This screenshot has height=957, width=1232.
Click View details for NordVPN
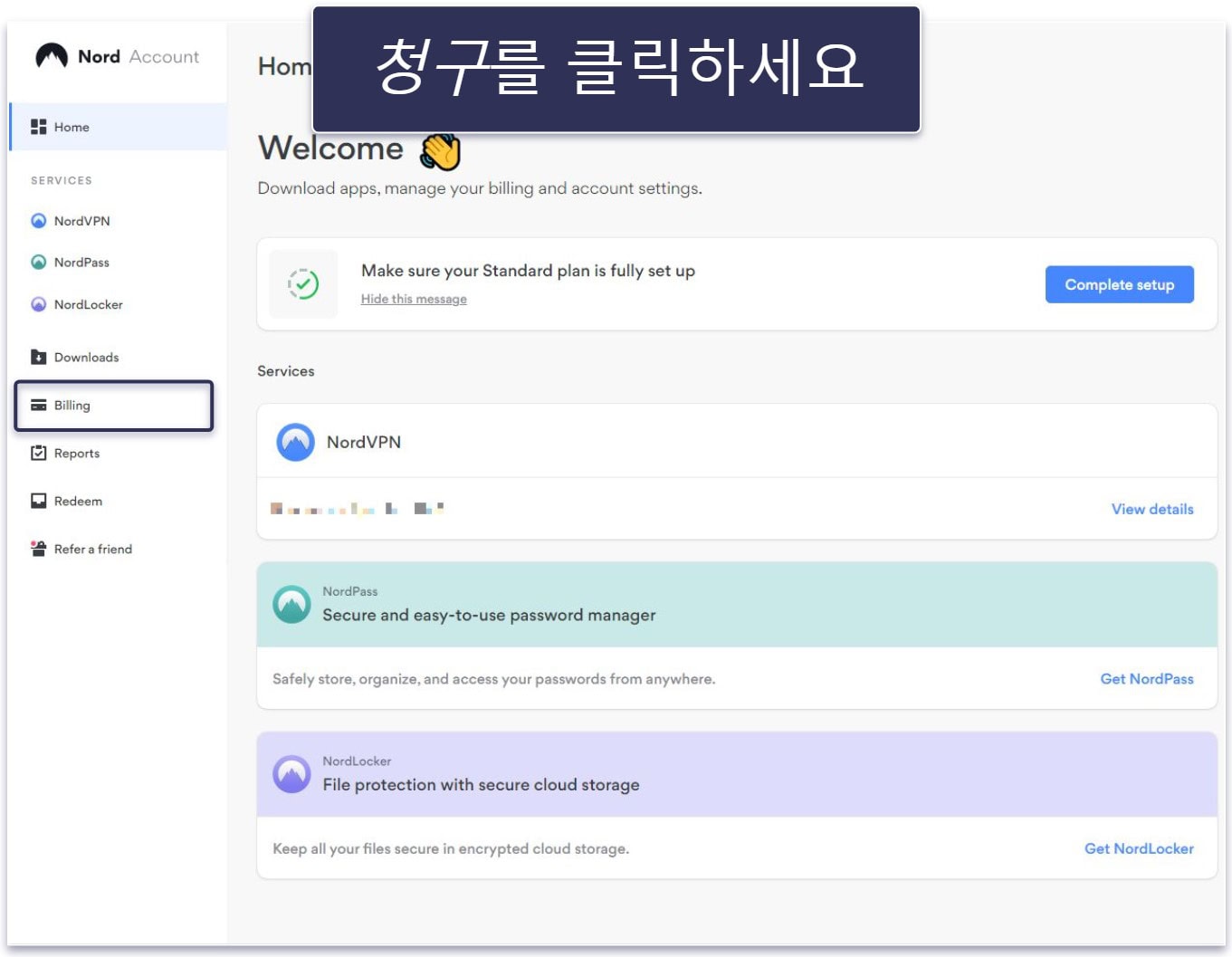[1152, 509]
